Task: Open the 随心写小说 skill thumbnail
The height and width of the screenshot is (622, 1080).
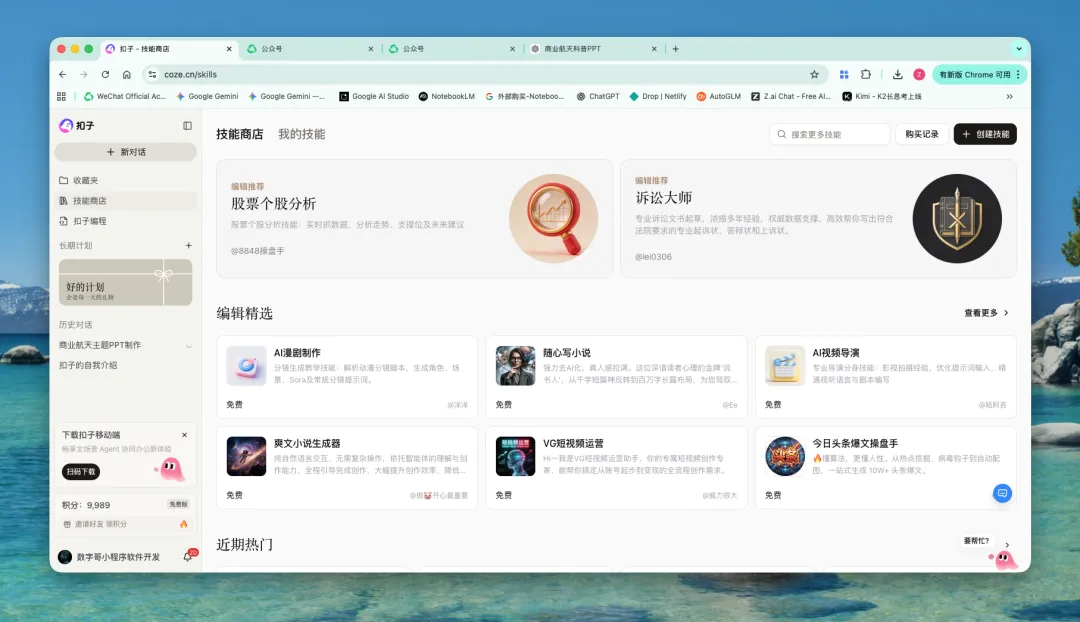Action: pos(515,366)
